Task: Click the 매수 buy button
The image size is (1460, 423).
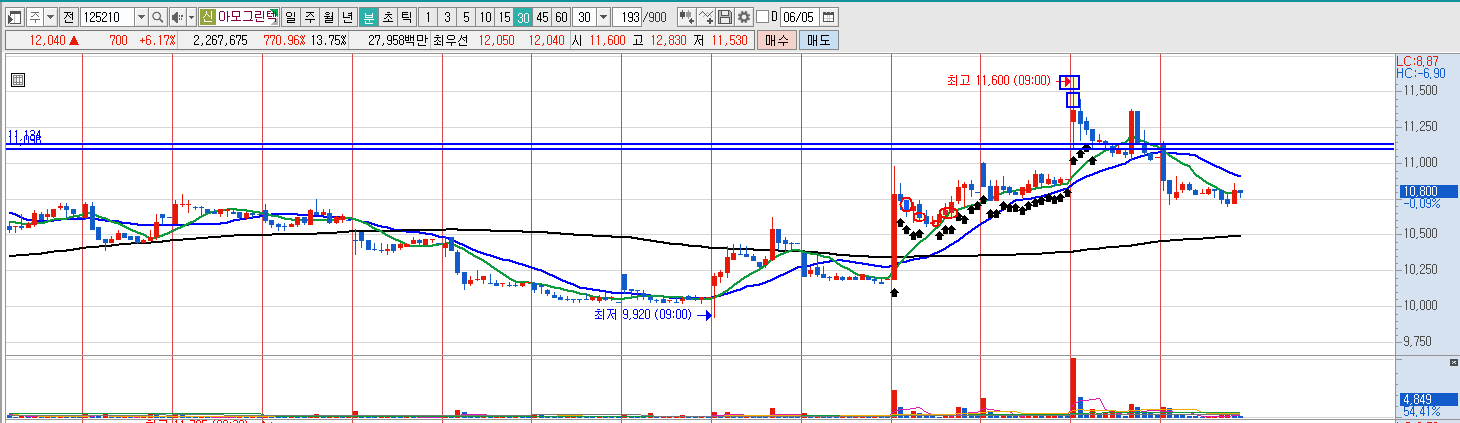Action: coord(776,40)
